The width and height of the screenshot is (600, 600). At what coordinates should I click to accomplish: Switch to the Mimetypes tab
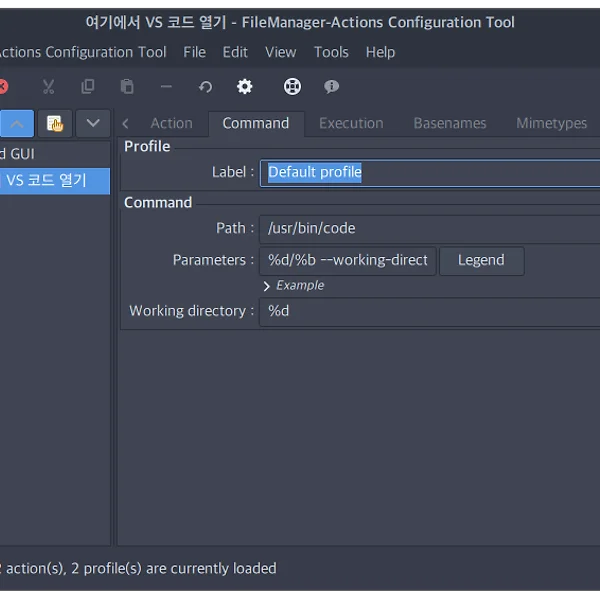tap(551, 124)
